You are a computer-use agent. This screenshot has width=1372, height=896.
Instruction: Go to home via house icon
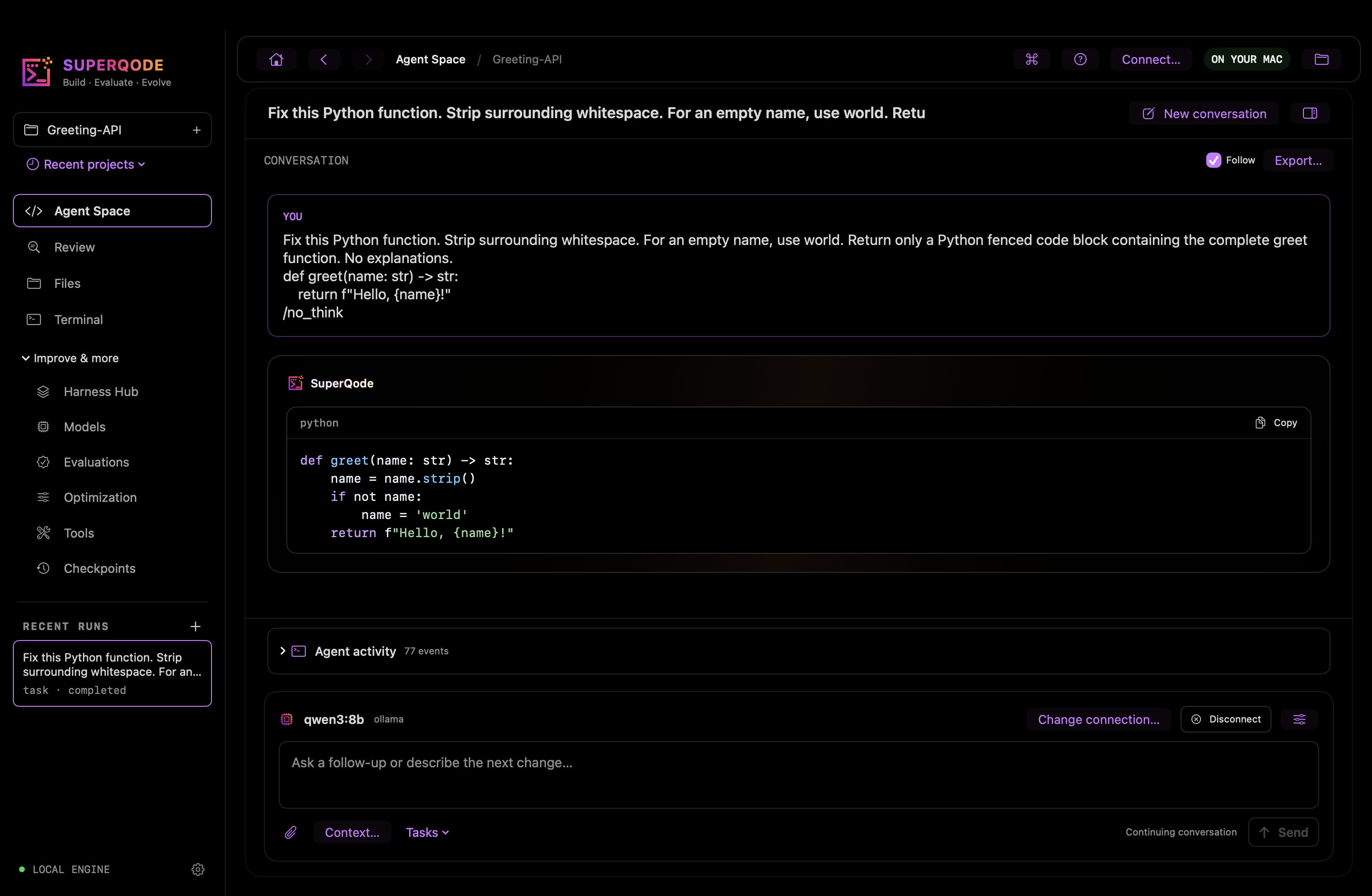point(276,60)
